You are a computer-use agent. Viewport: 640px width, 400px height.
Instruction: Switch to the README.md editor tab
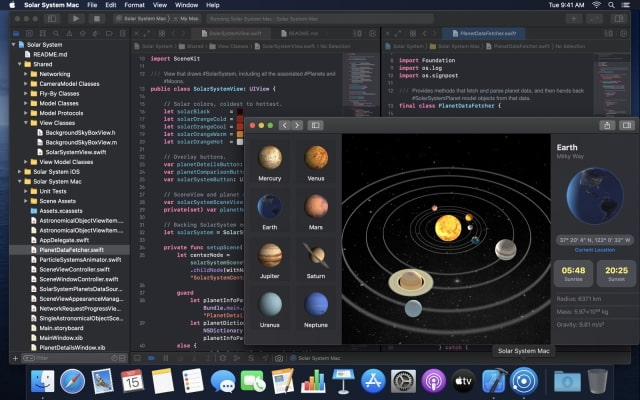pos(300,33)
